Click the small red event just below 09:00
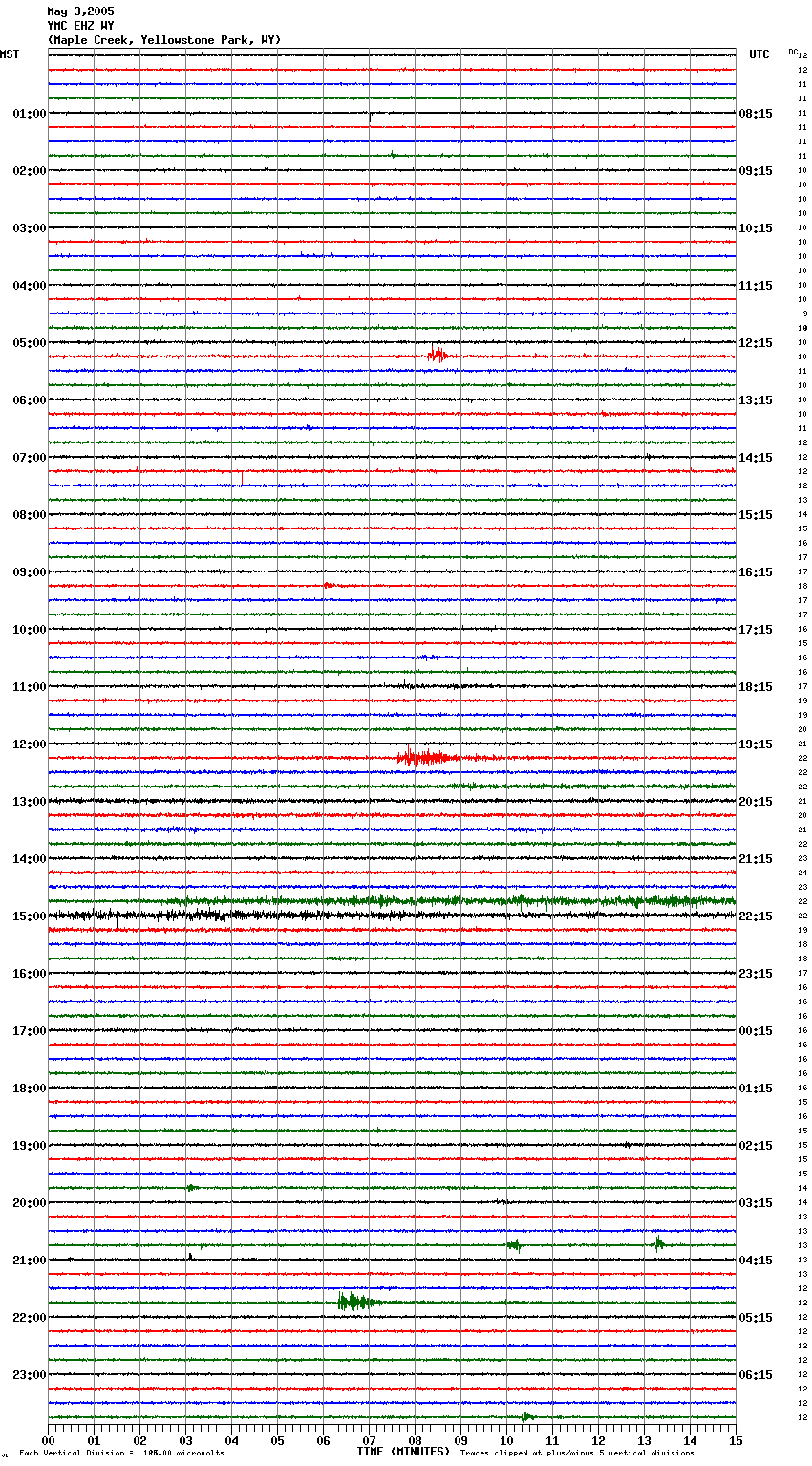The image size is (812, 1466). pos(328,585)
